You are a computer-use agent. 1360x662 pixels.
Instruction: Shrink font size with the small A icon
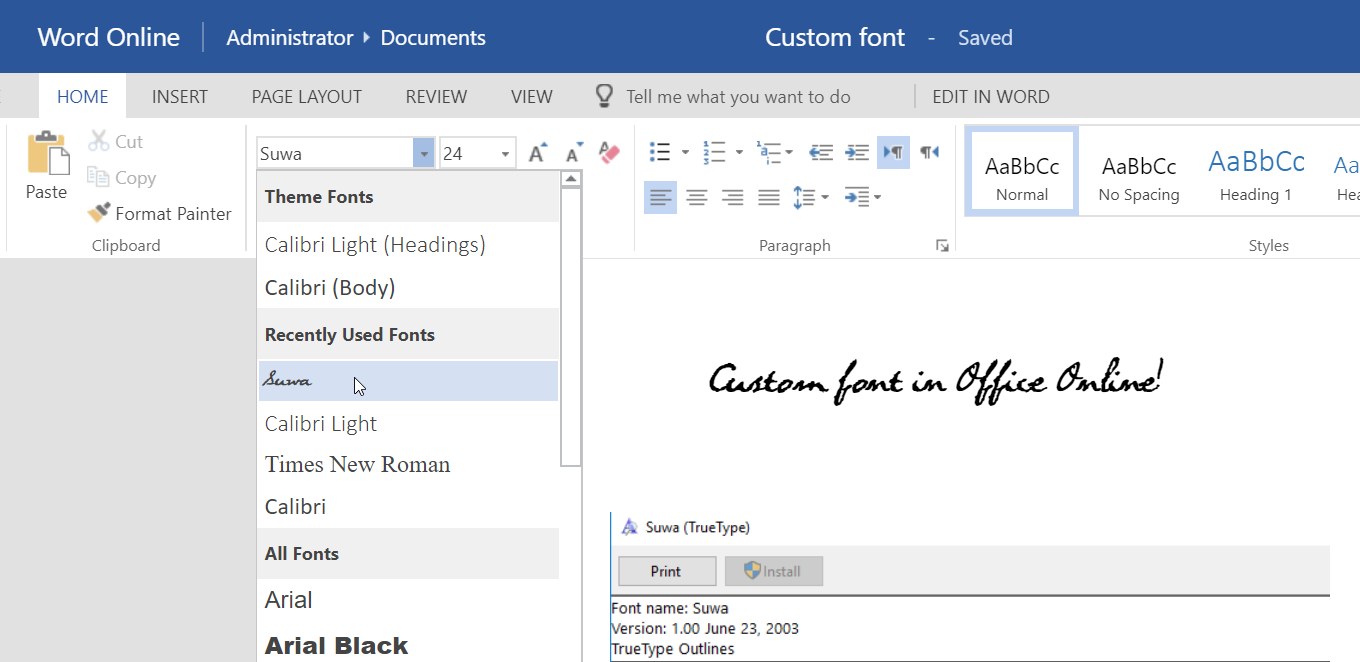point(574,153)
